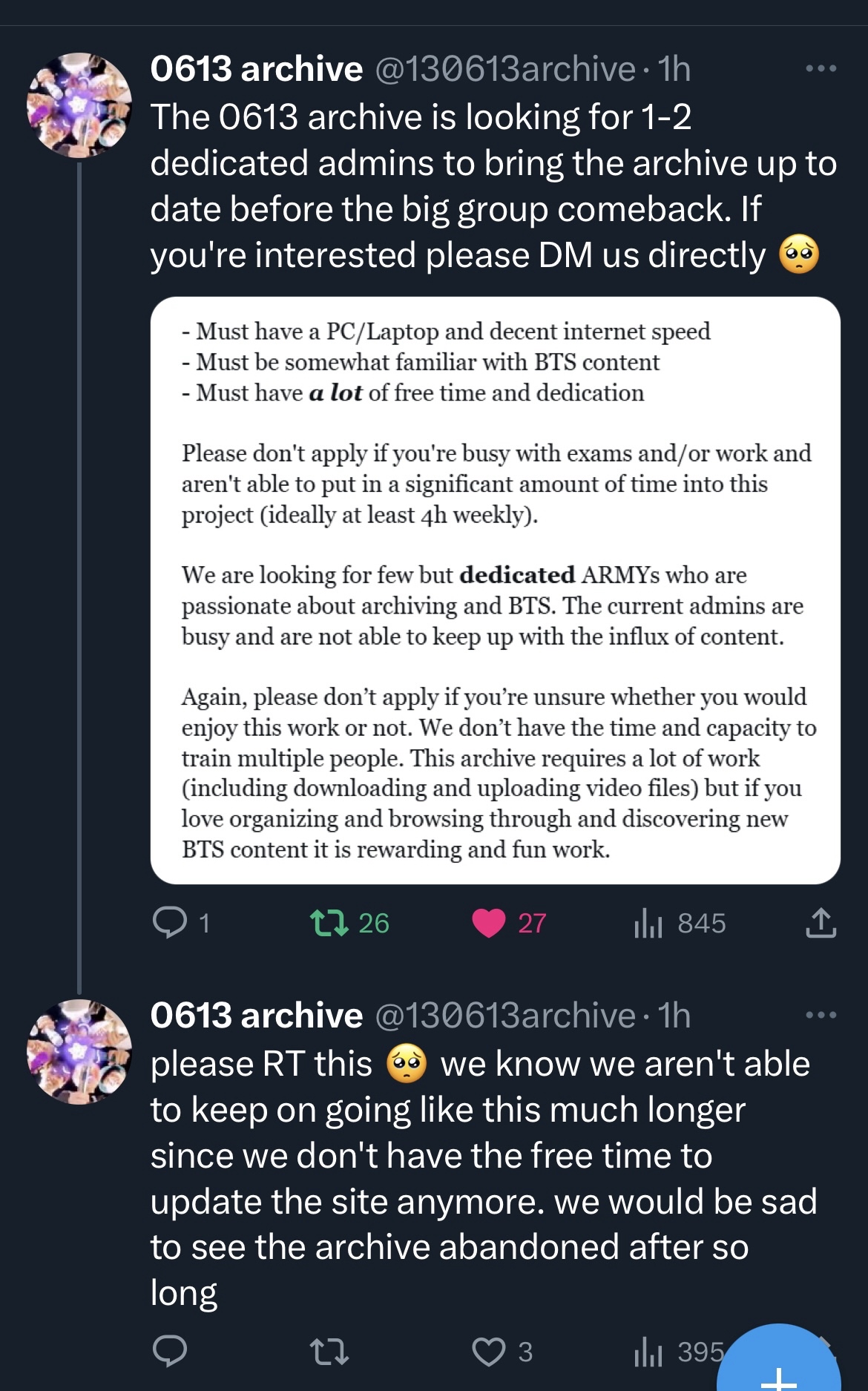Share the first tweet via share icon
Screen dimensions: 868x1391
821,923
